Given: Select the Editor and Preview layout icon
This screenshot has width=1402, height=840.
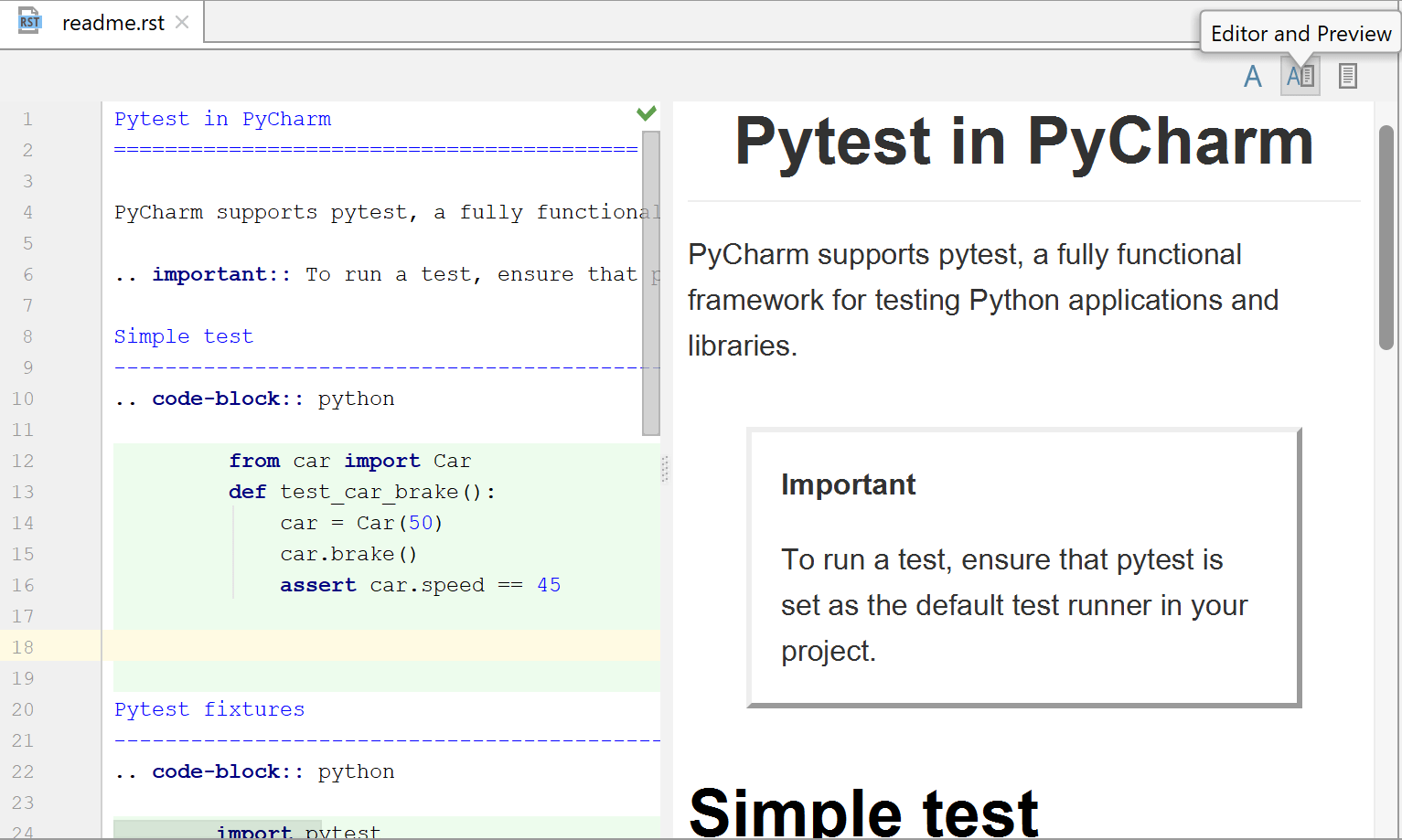Looking at the screenshot, I should (1300, 76).
